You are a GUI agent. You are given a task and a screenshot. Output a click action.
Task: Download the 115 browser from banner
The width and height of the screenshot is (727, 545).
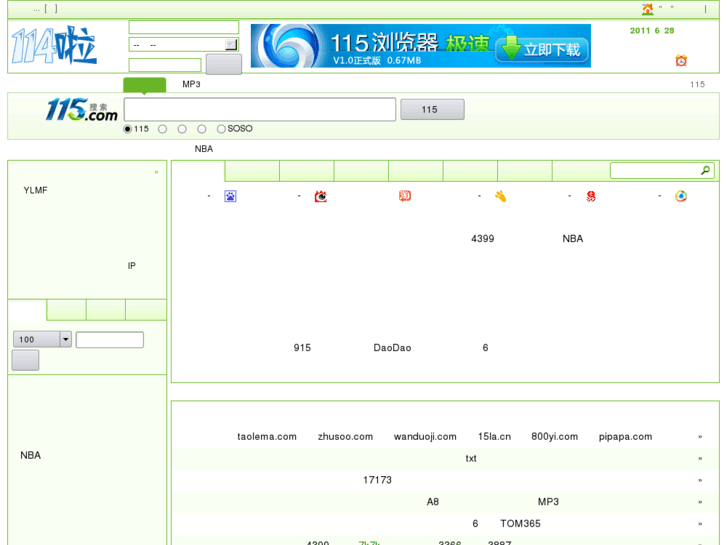(x=543, y=48)
